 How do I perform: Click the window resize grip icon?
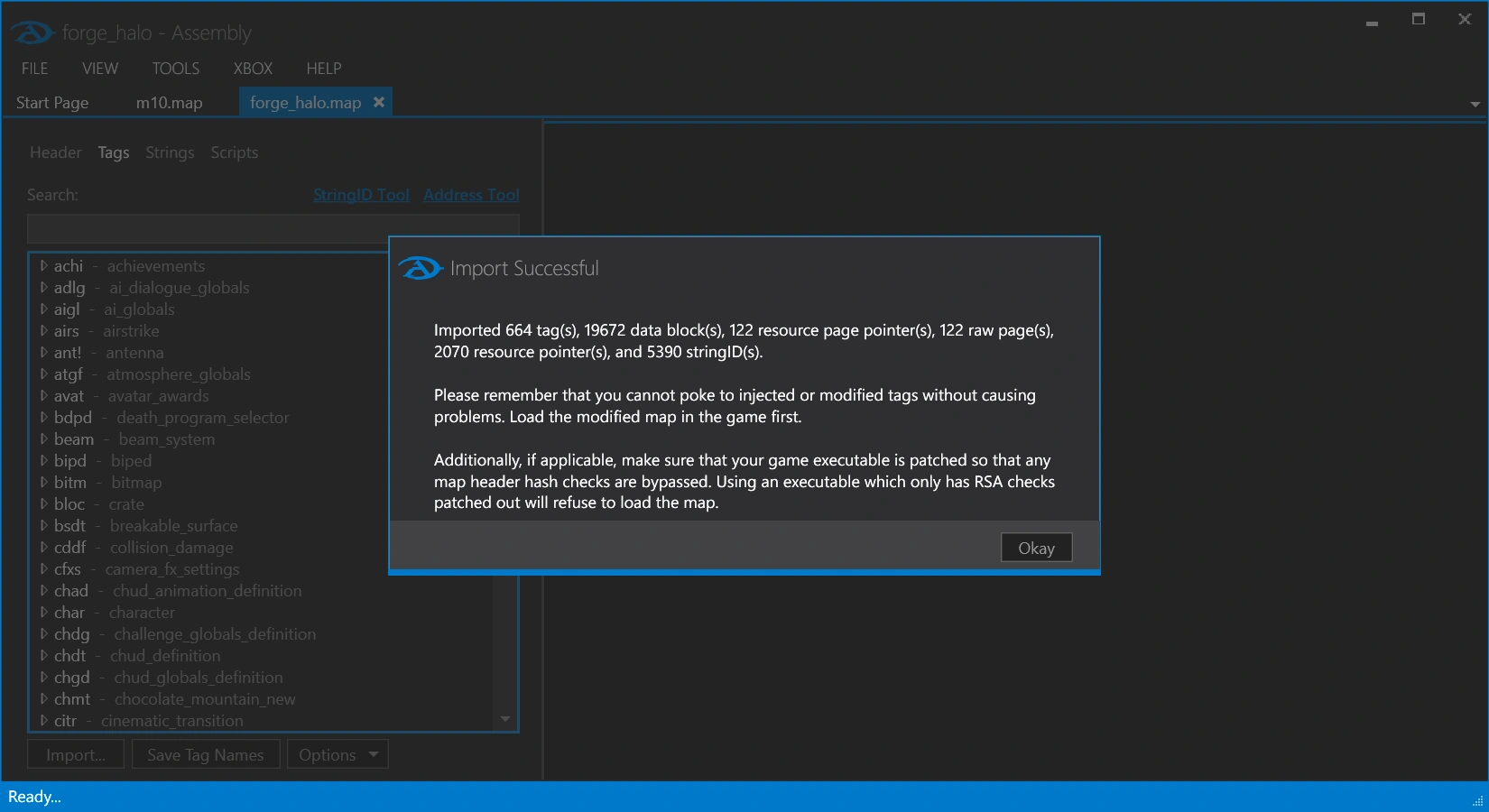(x=1478, y=800)
